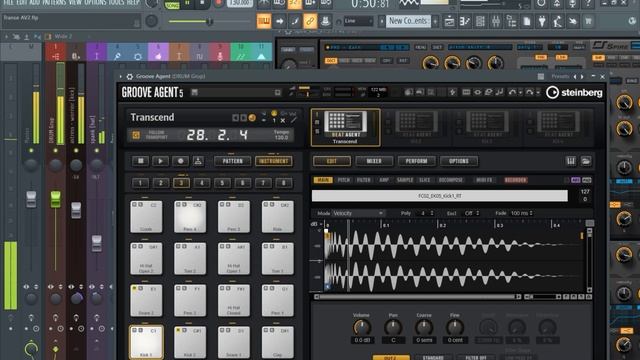Select the Sample edit sub-tab
This screenshot has width=640, height=360.
click(x=405, y=180)
